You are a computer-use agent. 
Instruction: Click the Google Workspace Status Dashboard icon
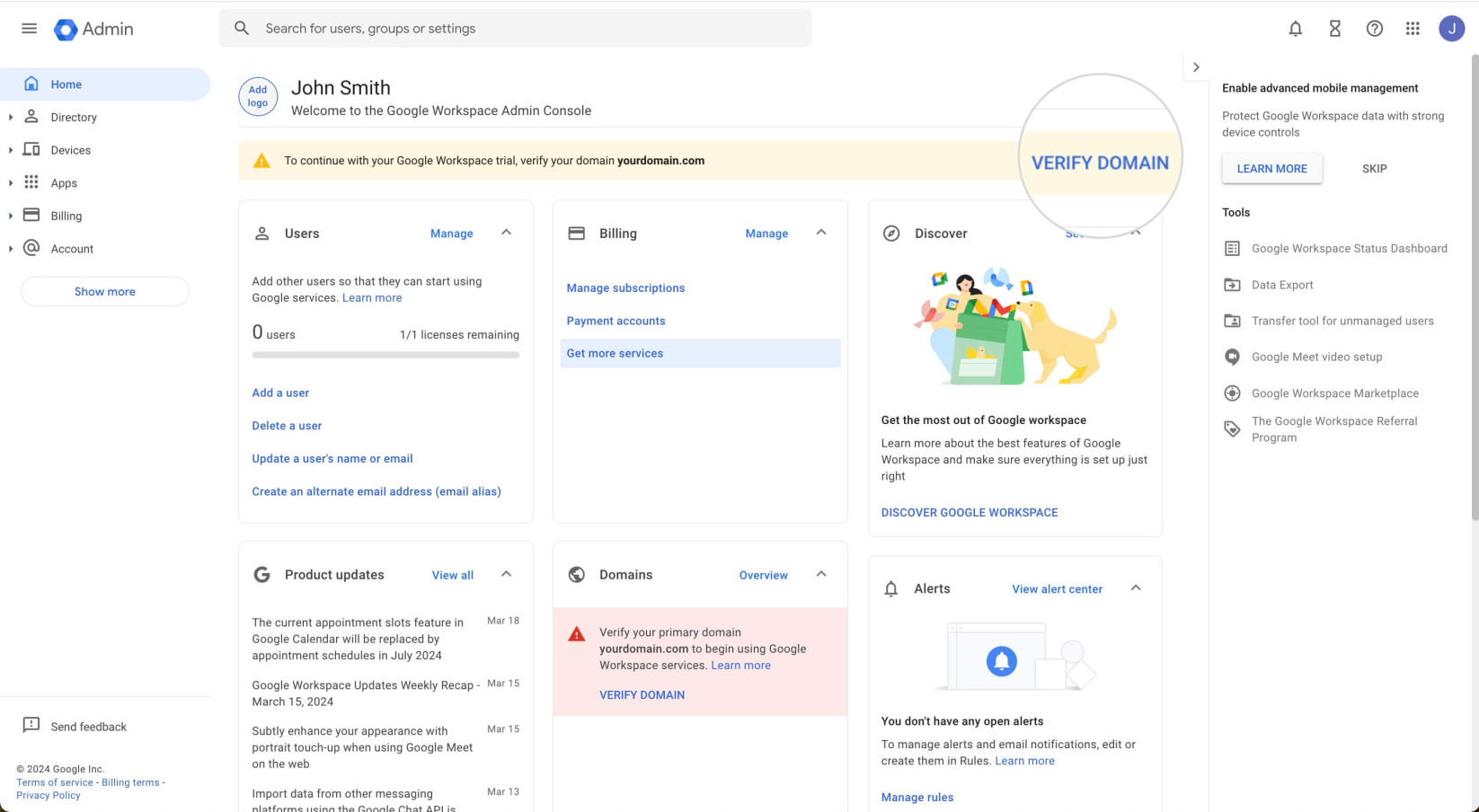pos(1232,249)
